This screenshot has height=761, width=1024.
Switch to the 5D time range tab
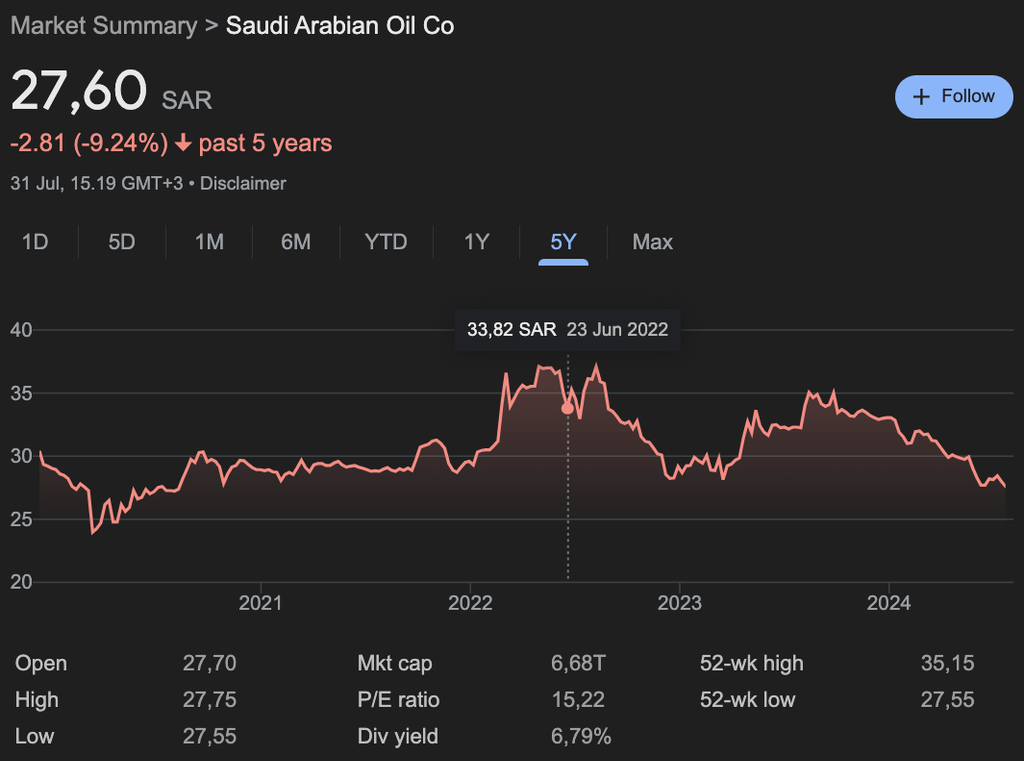tap(121, 242)
